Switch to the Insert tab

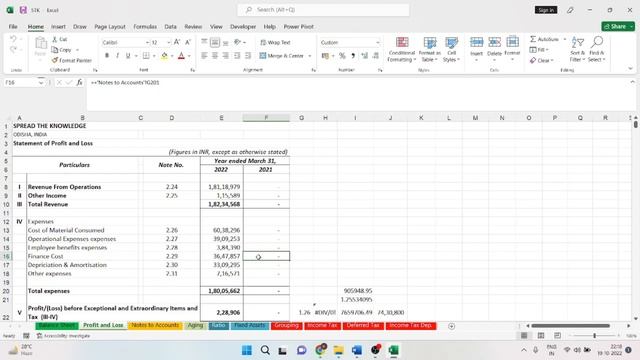58,27
